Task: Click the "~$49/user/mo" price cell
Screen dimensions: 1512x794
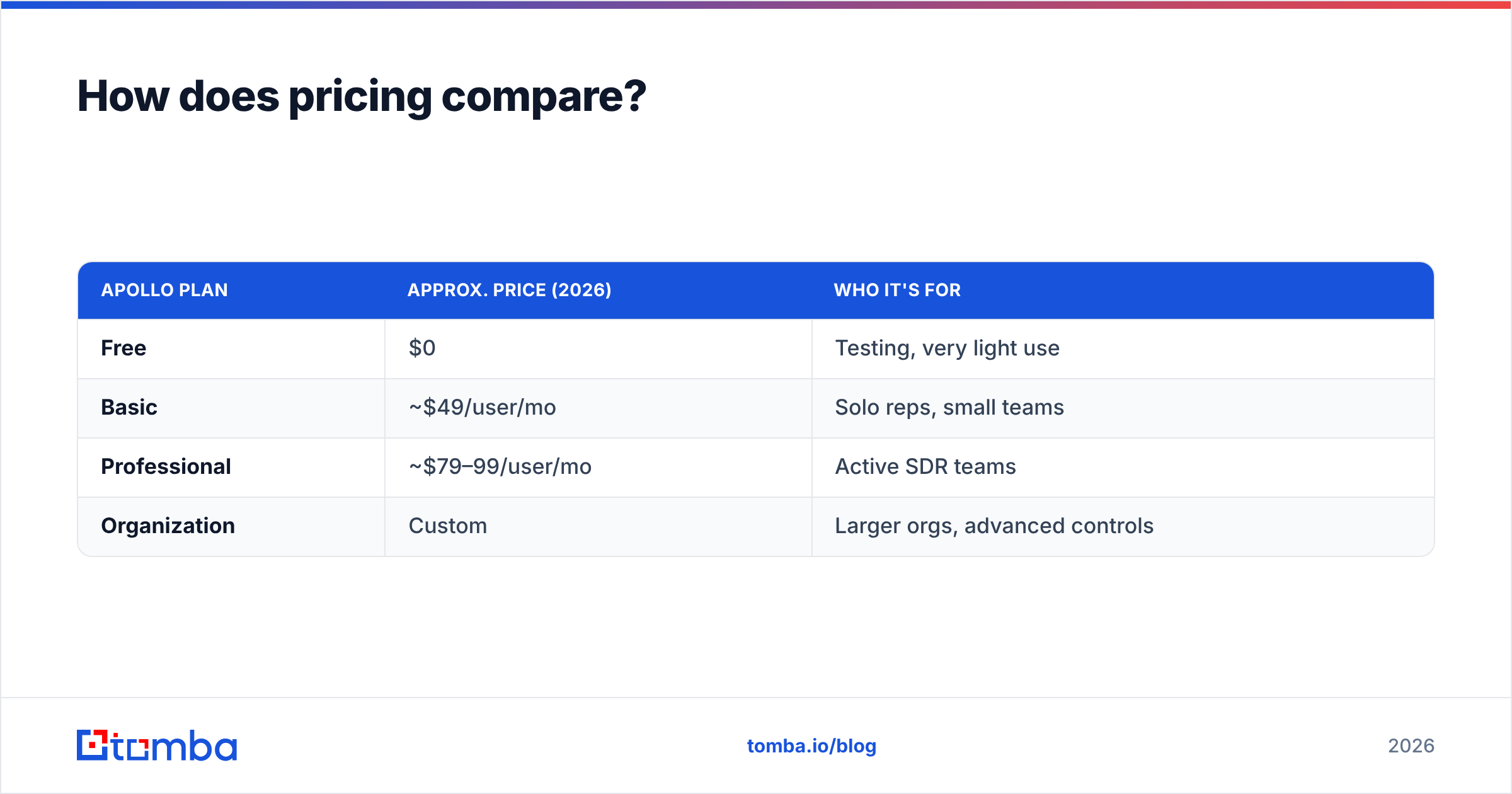Action: pos(598,408)
